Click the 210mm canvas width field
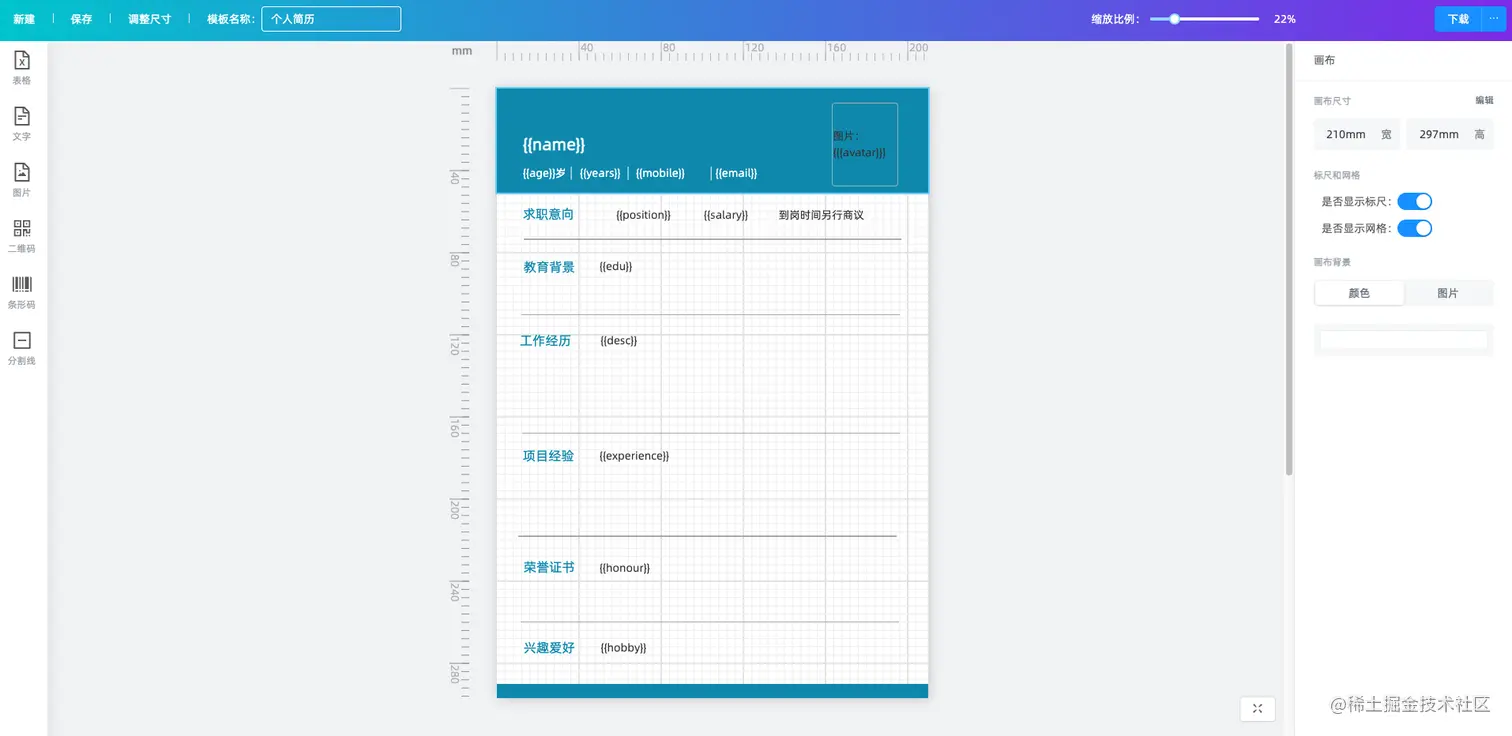The width and height of the screenshot is (1512, 736). 1357,134
